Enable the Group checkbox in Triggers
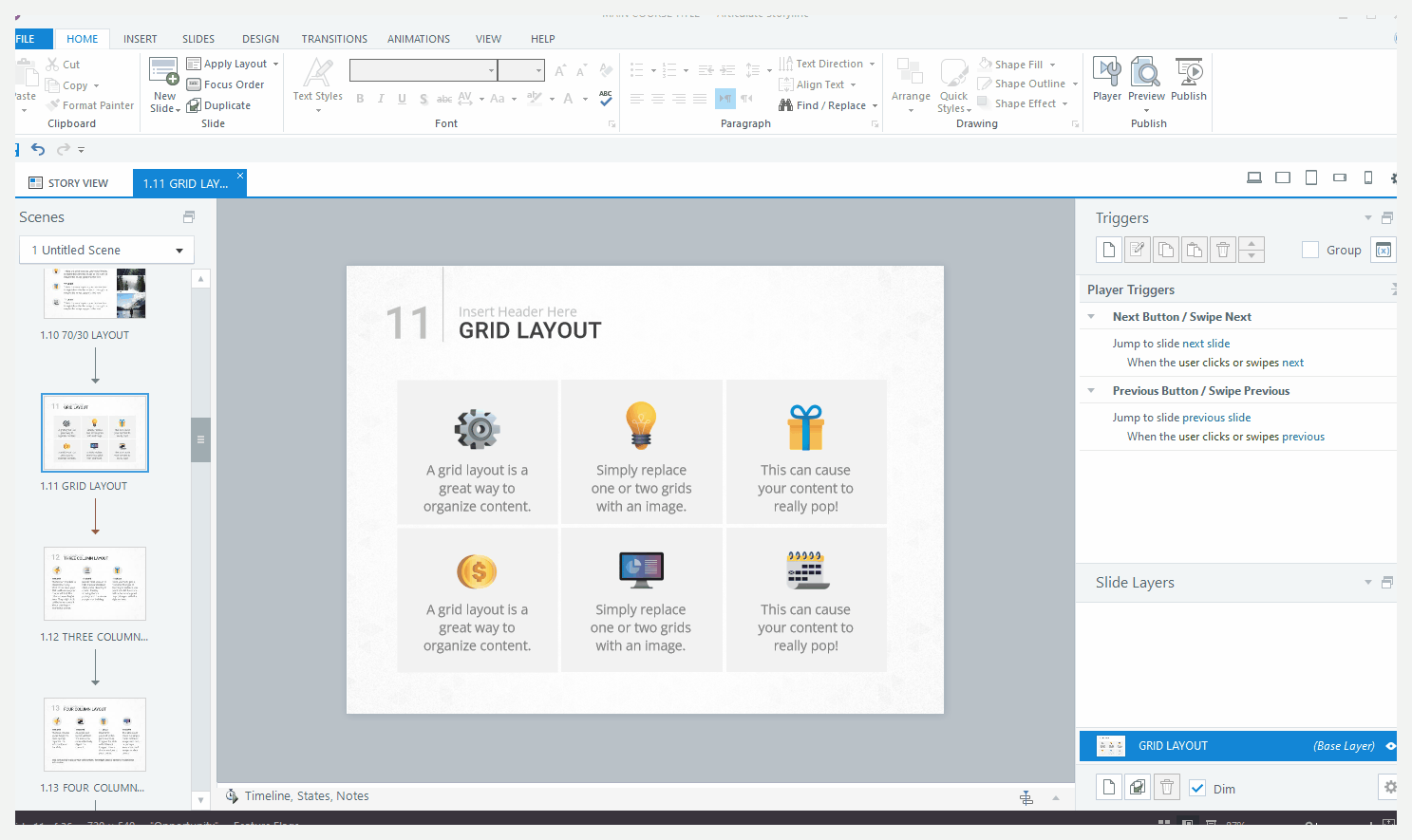Image resolution: width=1412 pixels, height=840 pixels. click(x=1310, y=250)
